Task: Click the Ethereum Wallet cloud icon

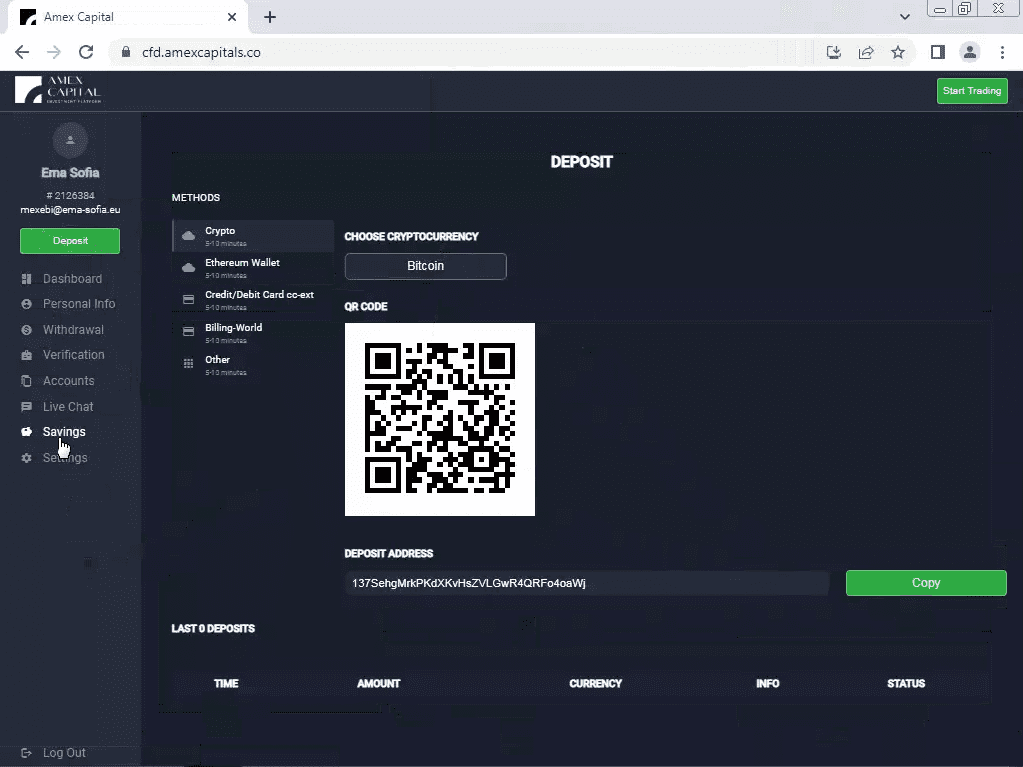Action: pyautogui.click(x=189, y=267)
